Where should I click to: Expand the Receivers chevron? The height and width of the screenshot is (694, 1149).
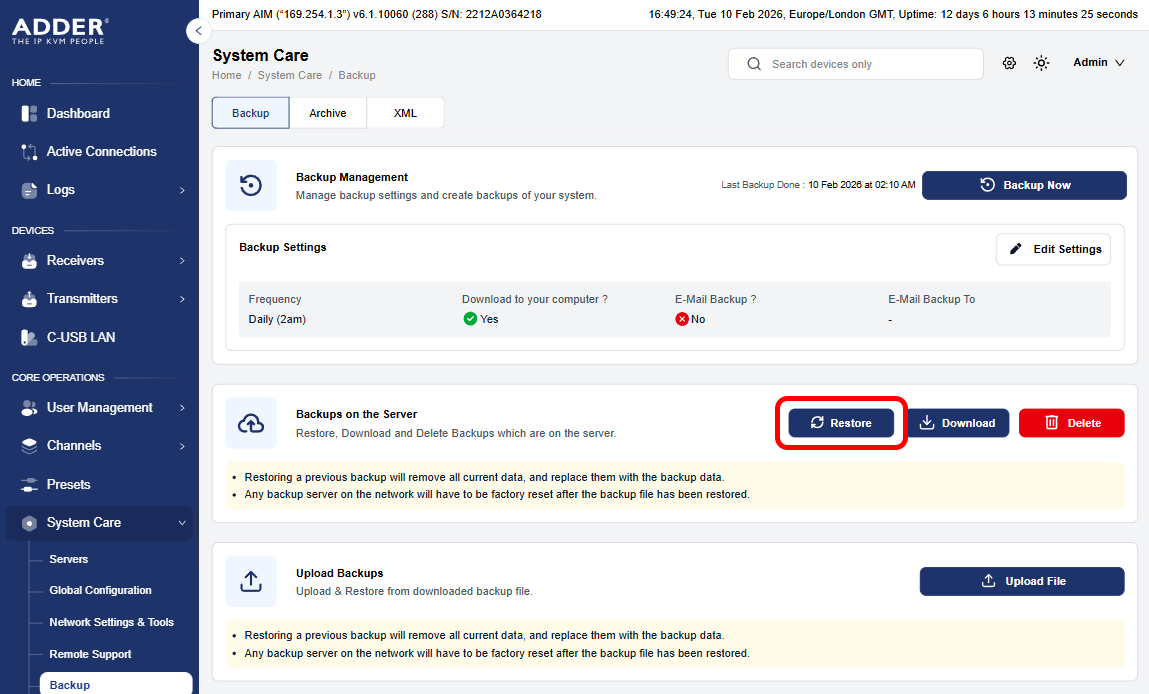tap(182, 261)
